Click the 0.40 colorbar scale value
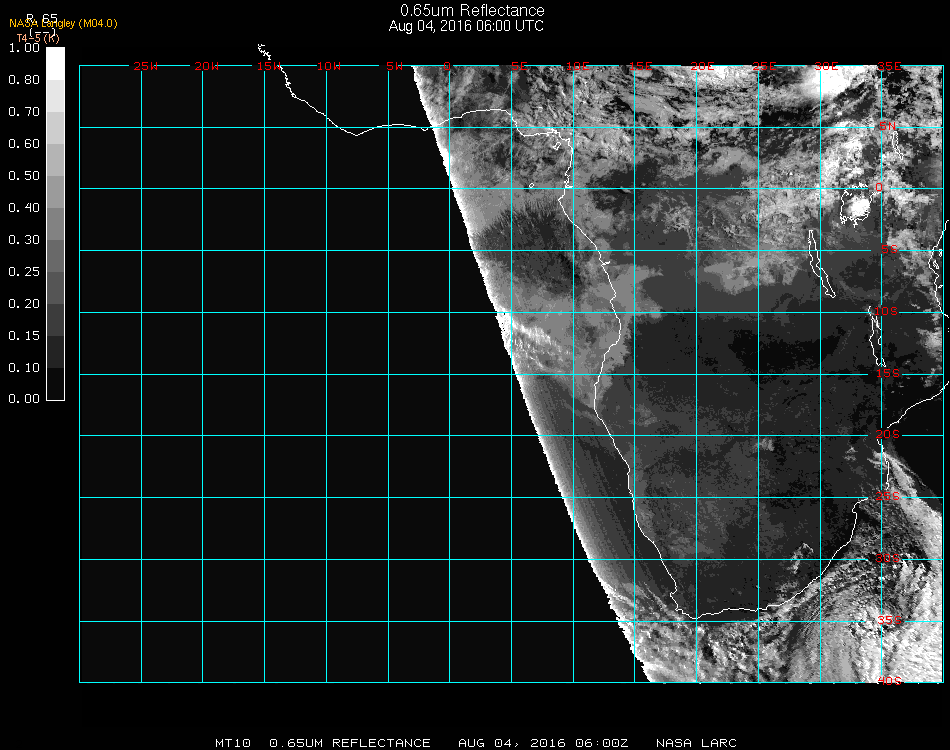This screenshot has width=950, height=750. 24,208
